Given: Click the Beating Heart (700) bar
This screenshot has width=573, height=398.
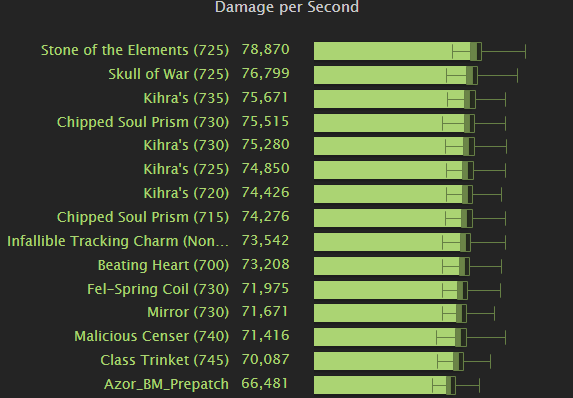Looking at the screenshot, I should pyautogui.click(x=392, y=266).
